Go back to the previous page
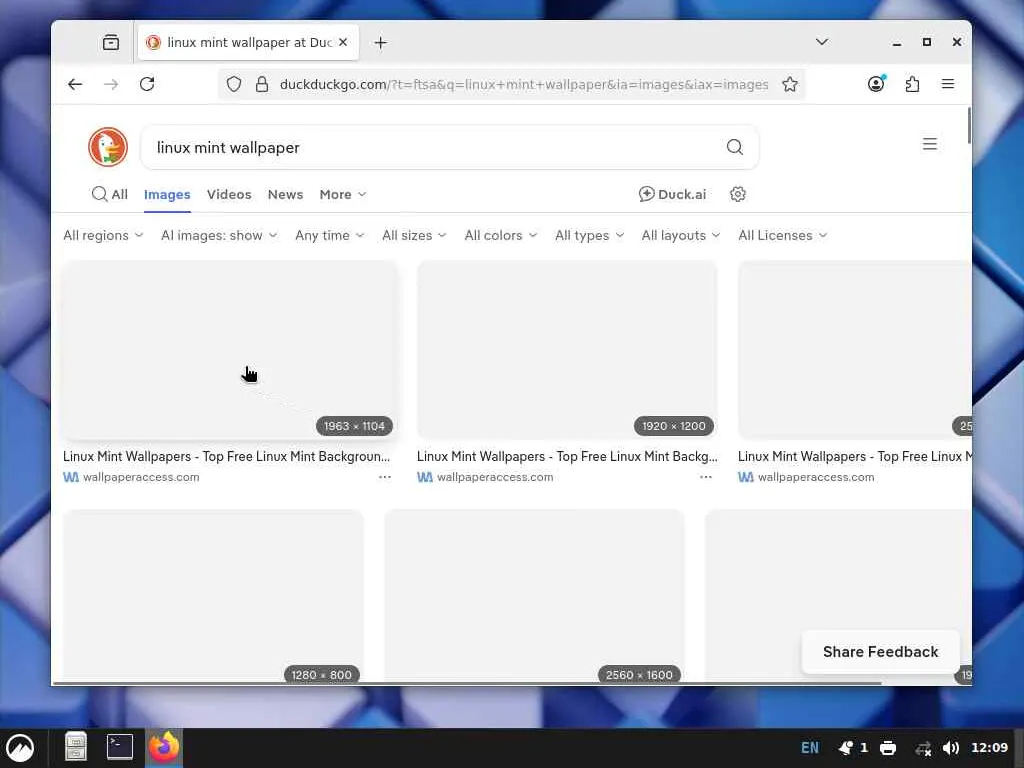This screenshot has height=768, width=1024. [x=75, y=84]
